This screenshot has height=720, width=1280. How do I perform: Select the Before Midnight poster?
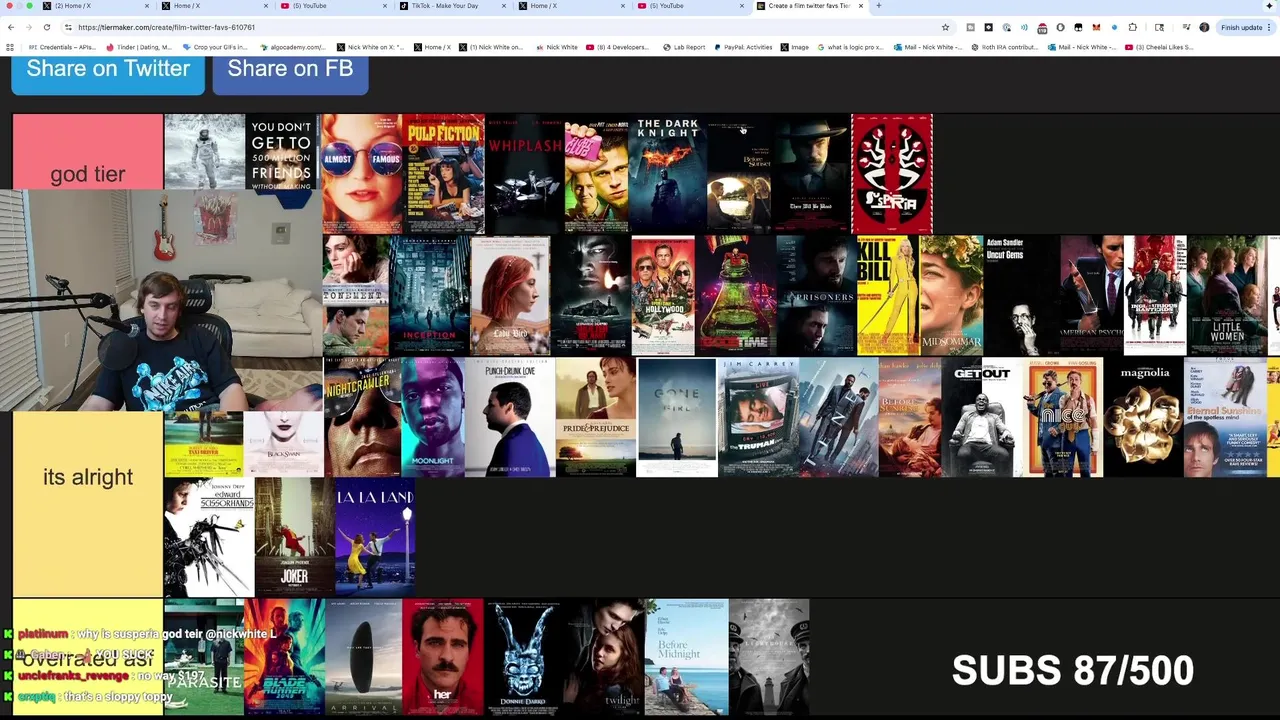point(686,657)
